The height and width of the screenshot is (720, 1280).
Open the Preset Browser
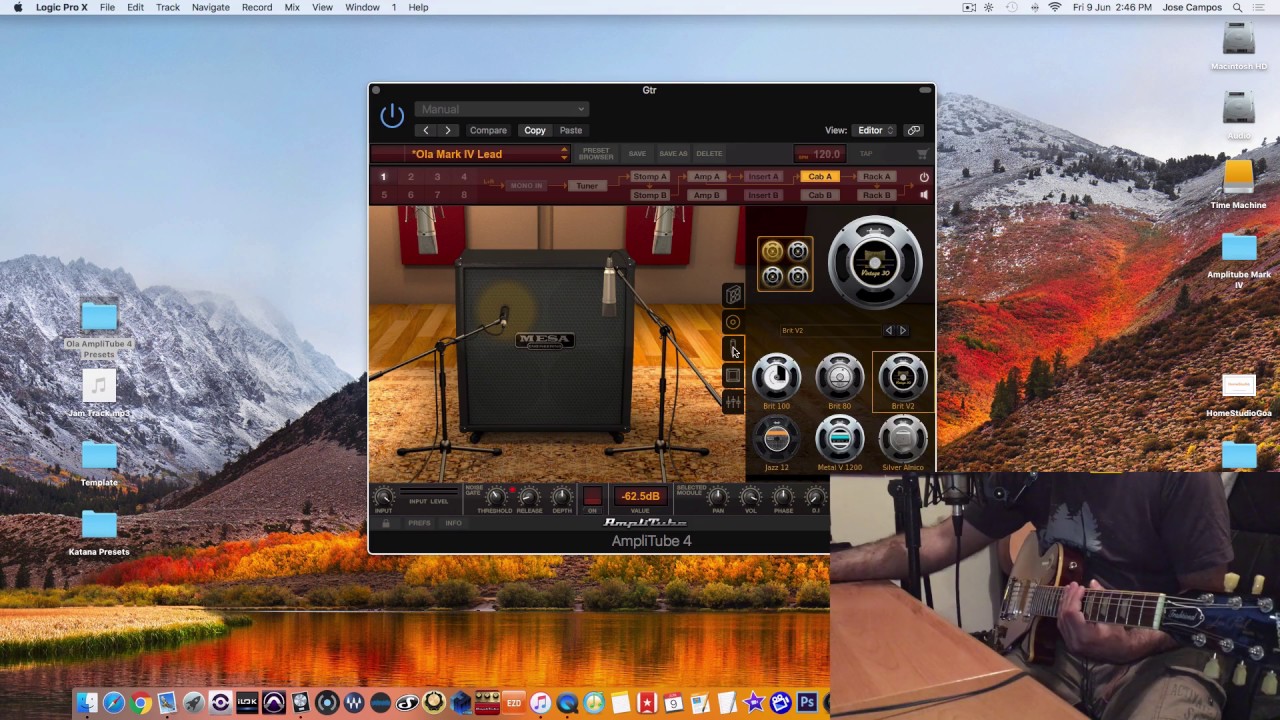tap(596, 154)
